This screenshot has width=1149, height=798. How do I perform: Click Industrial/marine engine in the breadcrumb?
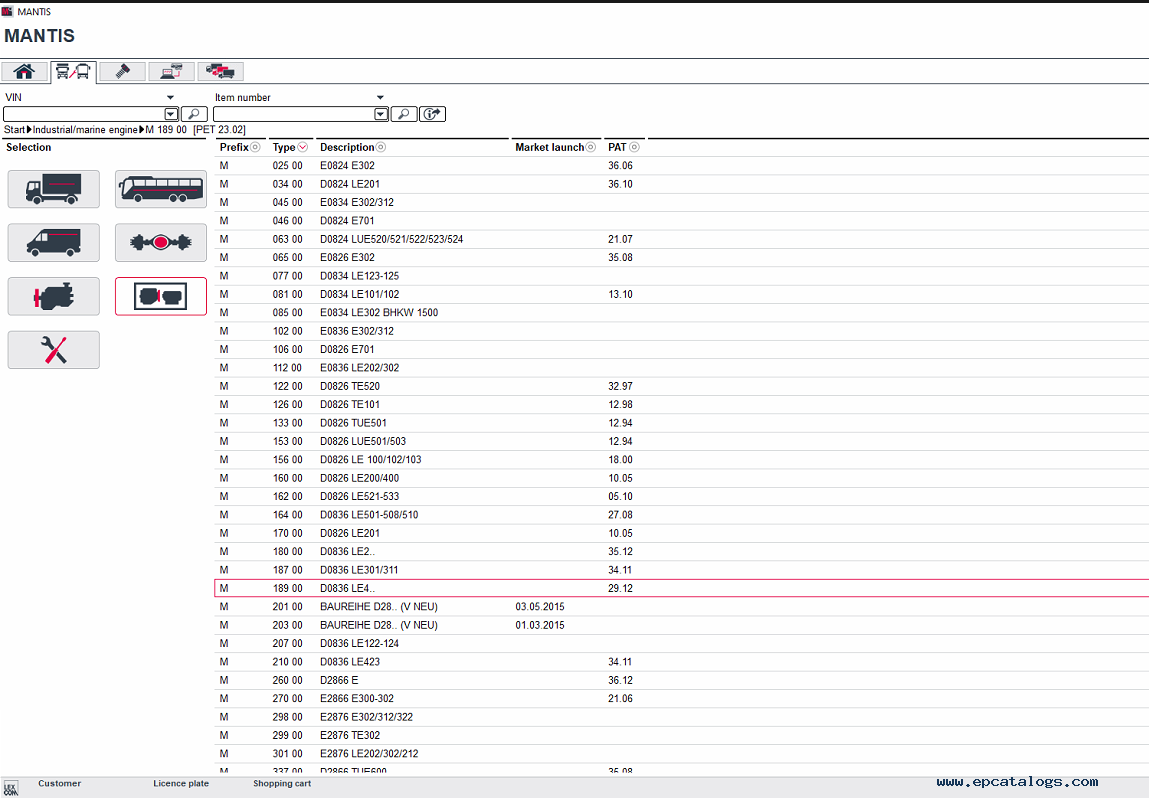(85, 130)
